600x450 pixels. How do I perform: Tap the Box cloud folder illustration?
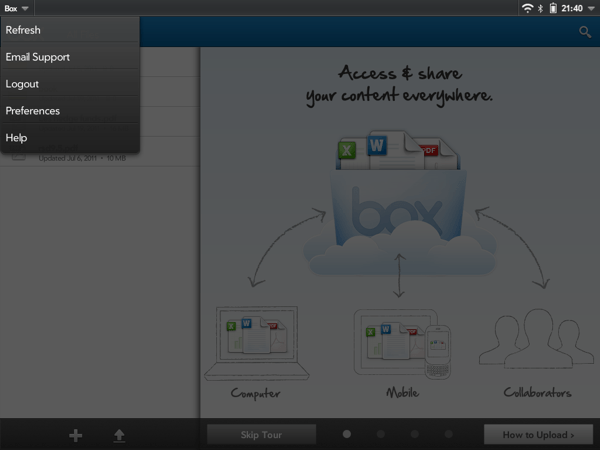click(x=399, y=203)
